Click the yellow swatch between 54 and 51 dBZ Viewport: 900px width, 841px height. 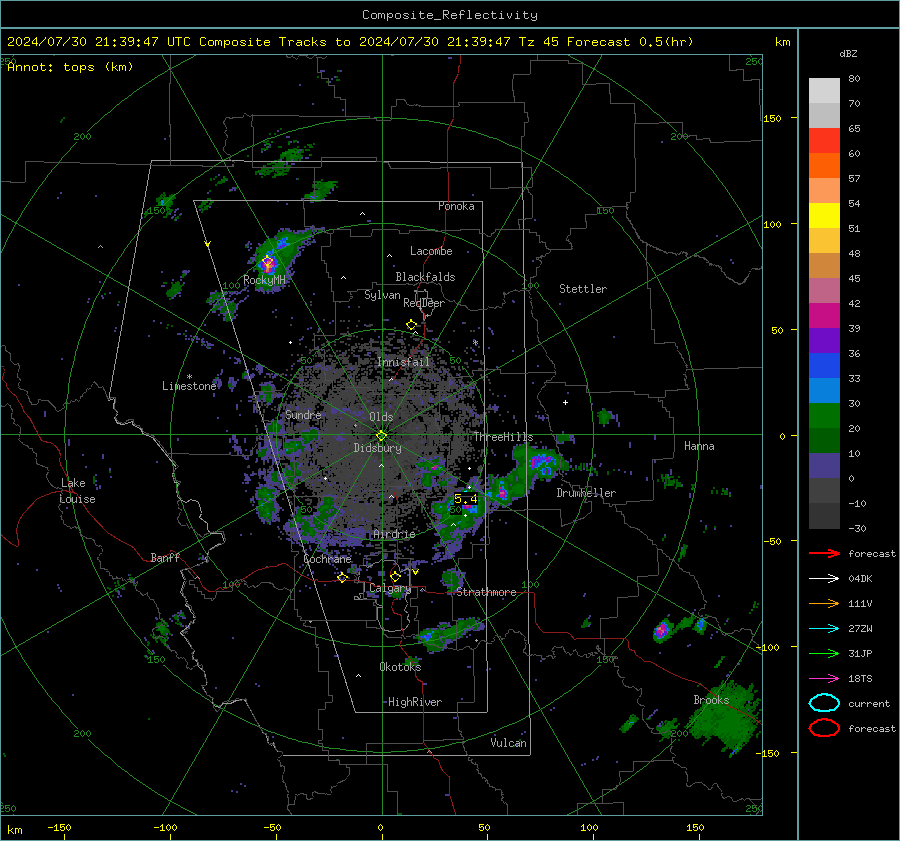(824, 216)
